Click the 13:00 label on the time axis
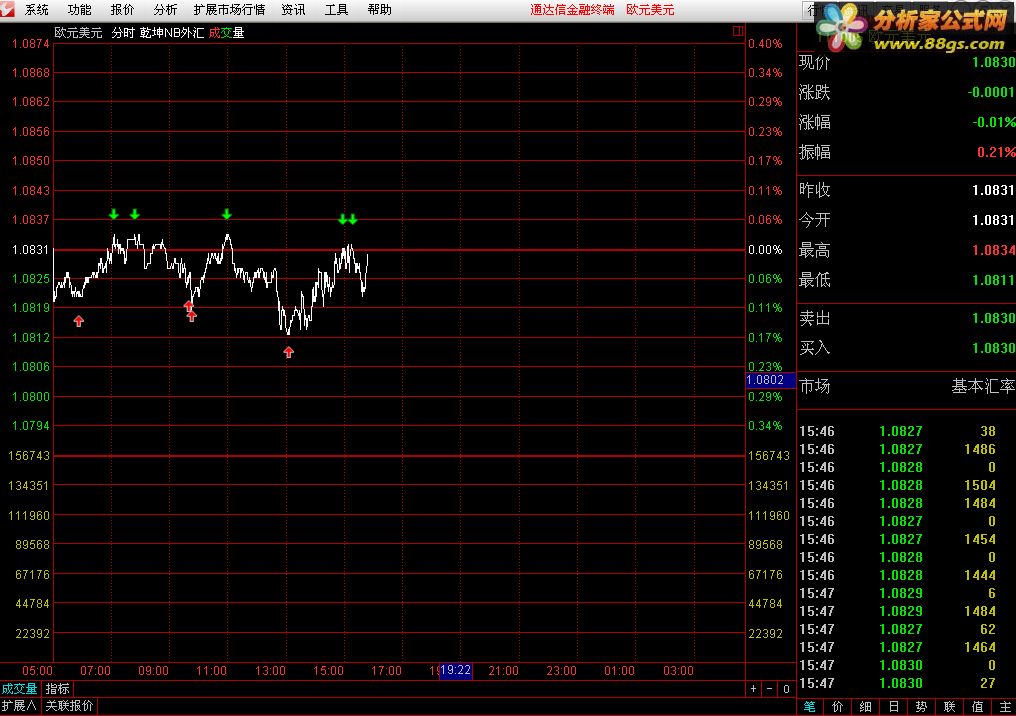 [270, 671]
